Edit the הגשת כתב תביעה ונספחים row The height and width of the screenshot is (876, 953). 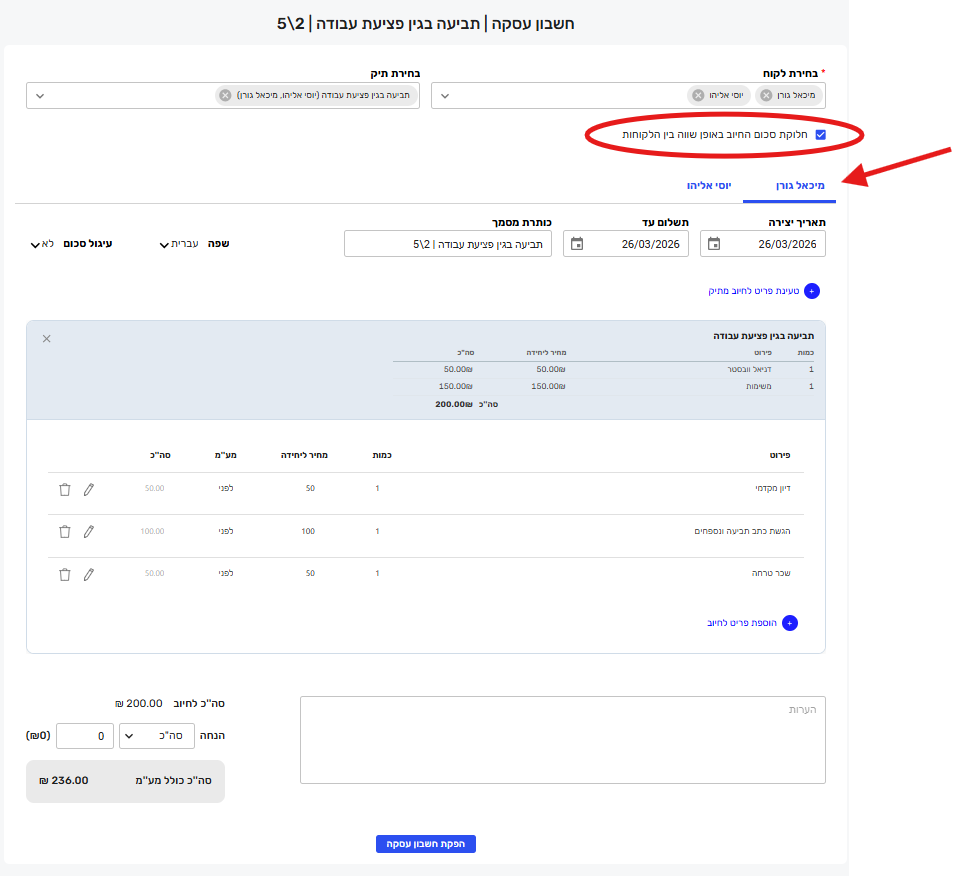coord(89,531)
